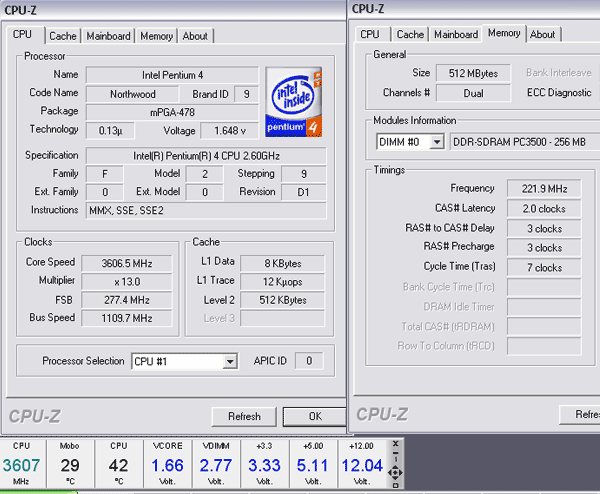600x494 pixels.
Task: Close the hardware monitor strip with X
Action: coord(396,443)
